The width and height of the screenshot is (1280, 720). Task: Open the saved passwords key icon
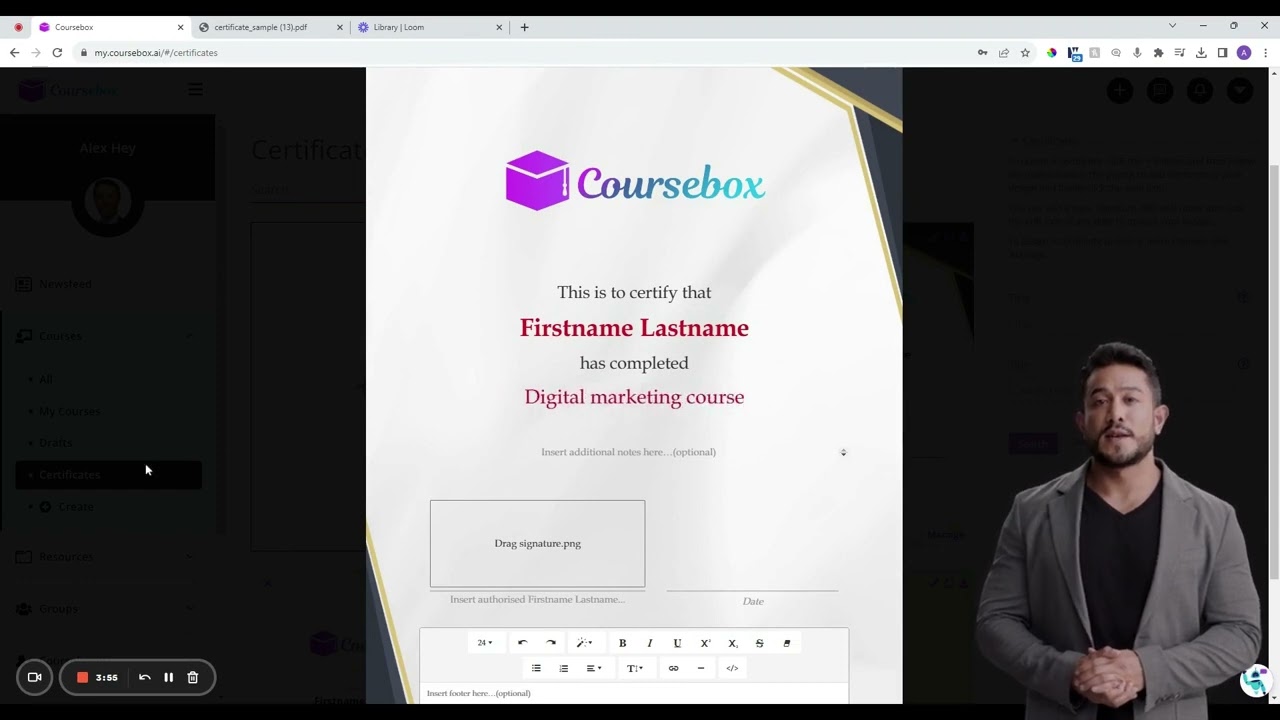tap(983, 53)
